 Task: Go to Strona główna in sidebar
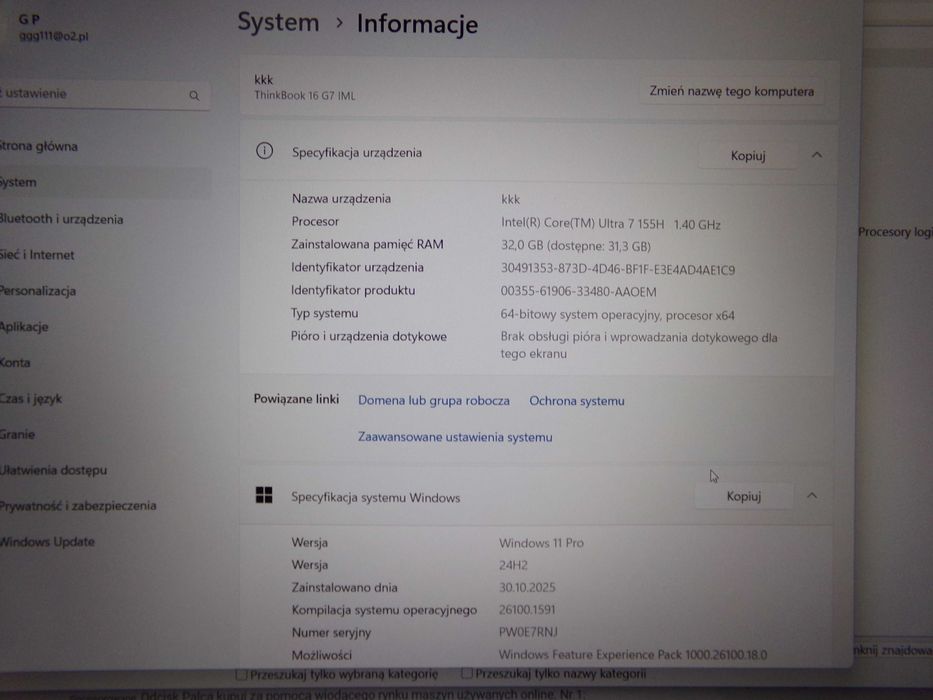(x=104, y=146)
